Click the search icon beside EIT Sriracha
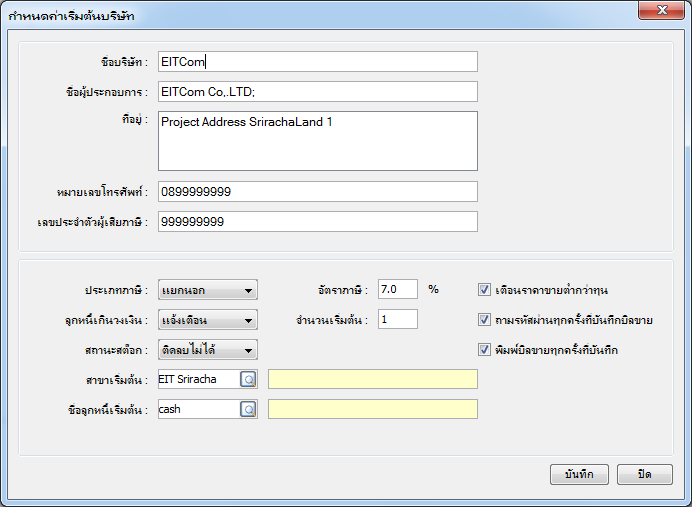 pyautogui.click(x=248, y=379)
